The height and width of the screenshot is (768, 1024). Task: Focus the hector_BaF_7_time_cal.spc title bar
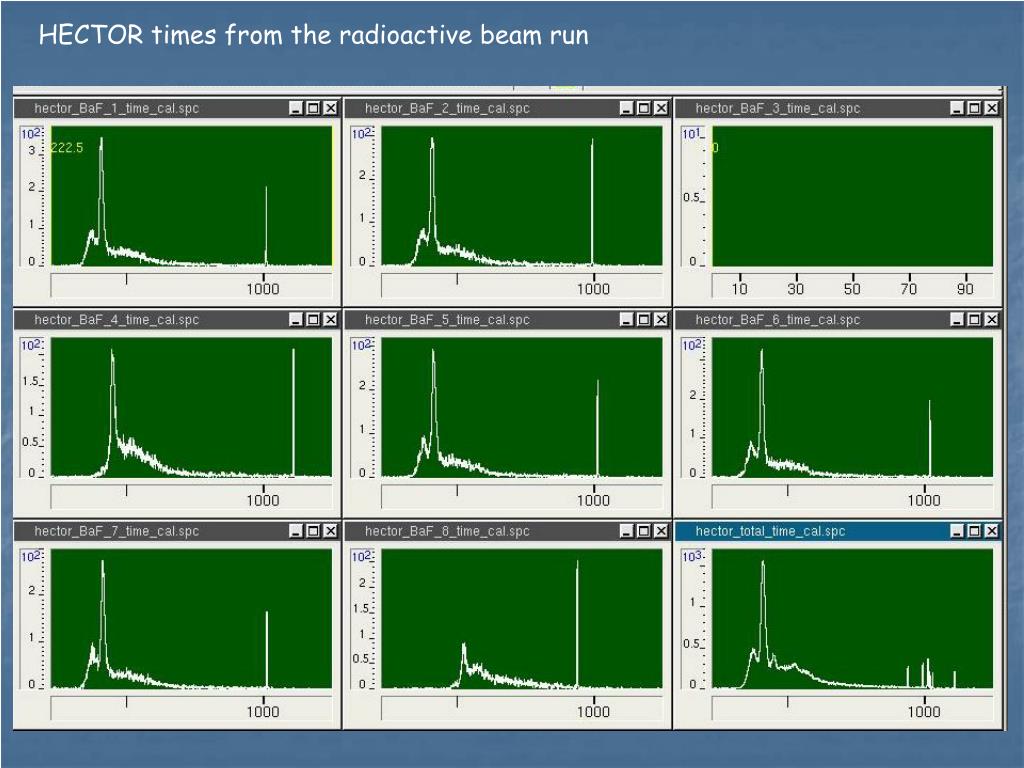[x=176, y=531]
